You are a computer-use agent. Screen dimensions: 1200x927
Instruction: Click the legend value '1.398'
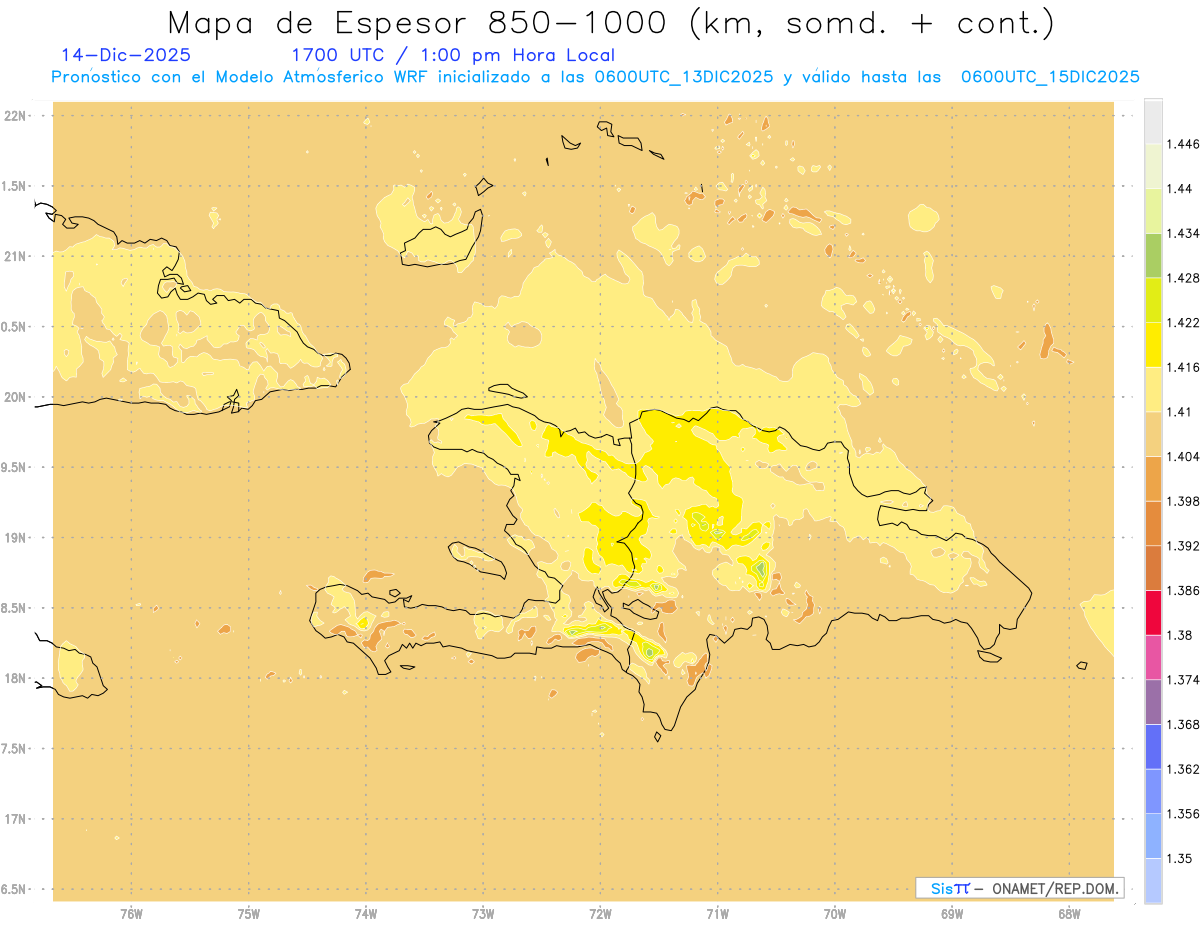tap(1183, 501)
